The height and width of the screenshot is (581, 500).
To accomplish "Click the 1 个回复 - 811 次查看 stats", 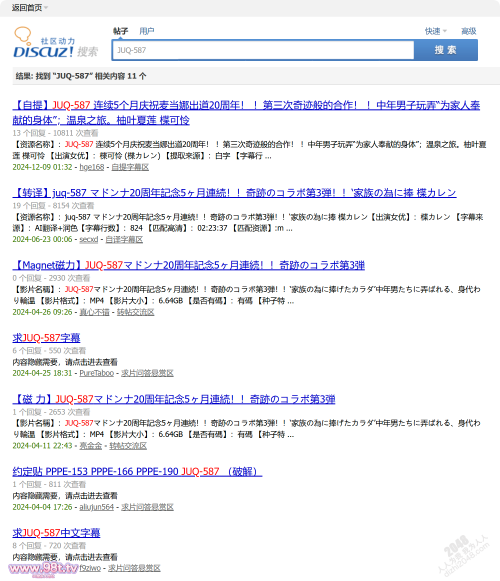I will tap(49, 484).
